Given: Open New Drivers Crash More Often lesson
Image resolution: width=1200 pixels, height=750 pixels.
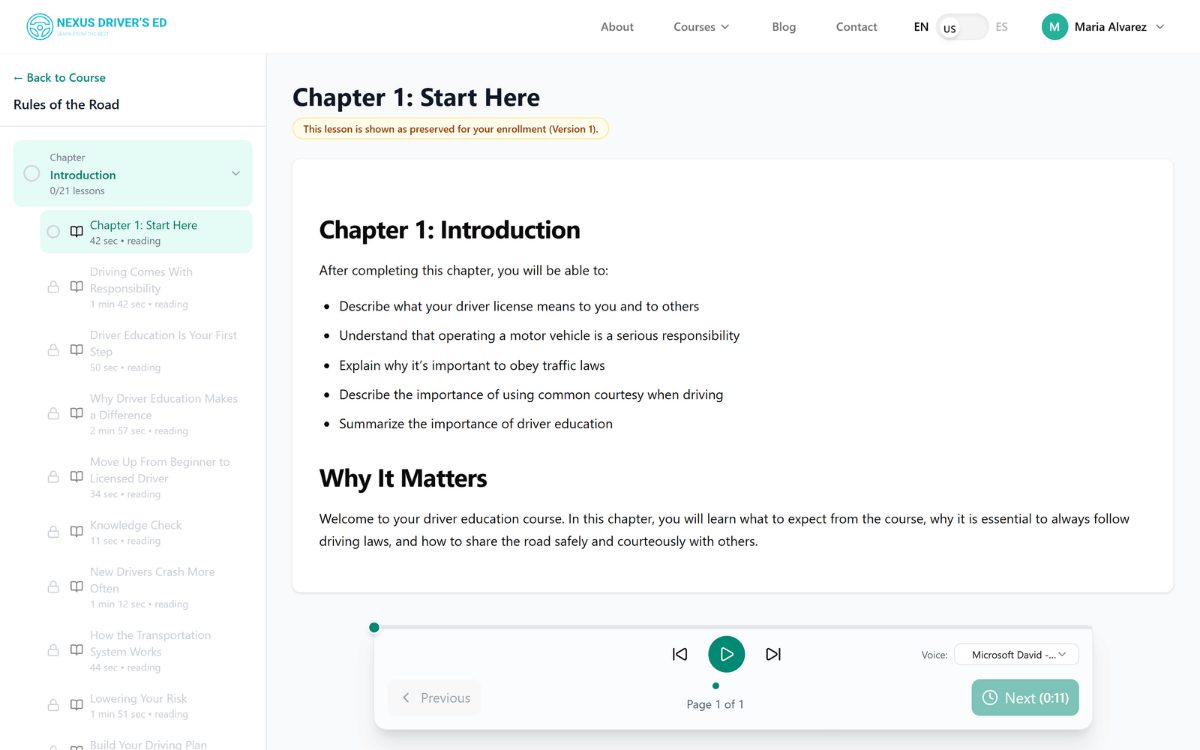Looking at the screenshot, I should (x=146, y=587).
